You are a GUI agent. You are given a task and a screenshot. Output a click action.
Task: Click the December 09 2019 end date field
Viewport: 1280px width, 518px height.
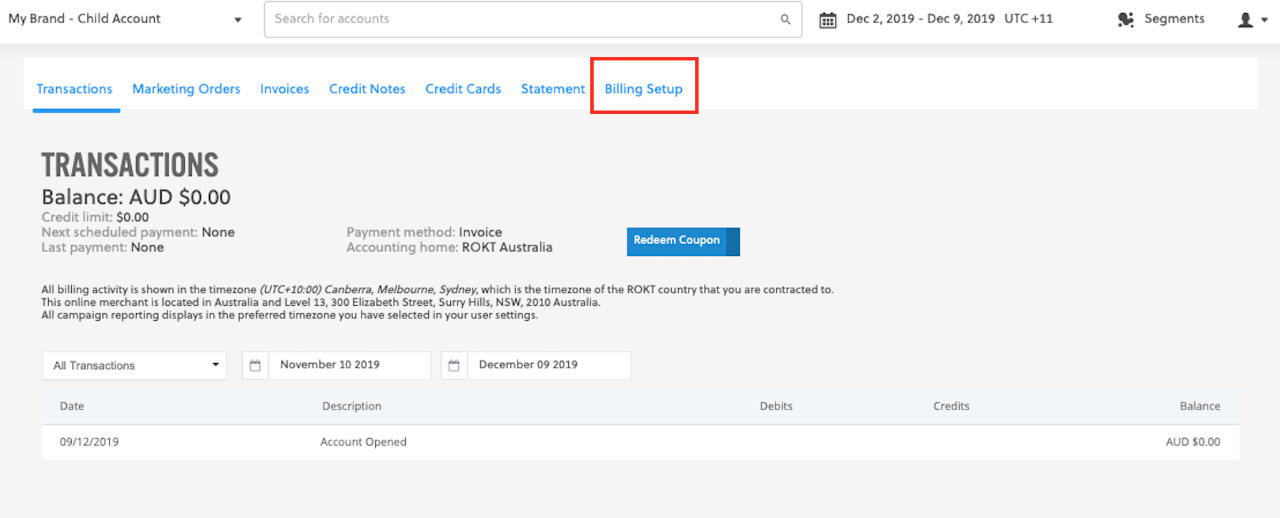tap(549, 365)
